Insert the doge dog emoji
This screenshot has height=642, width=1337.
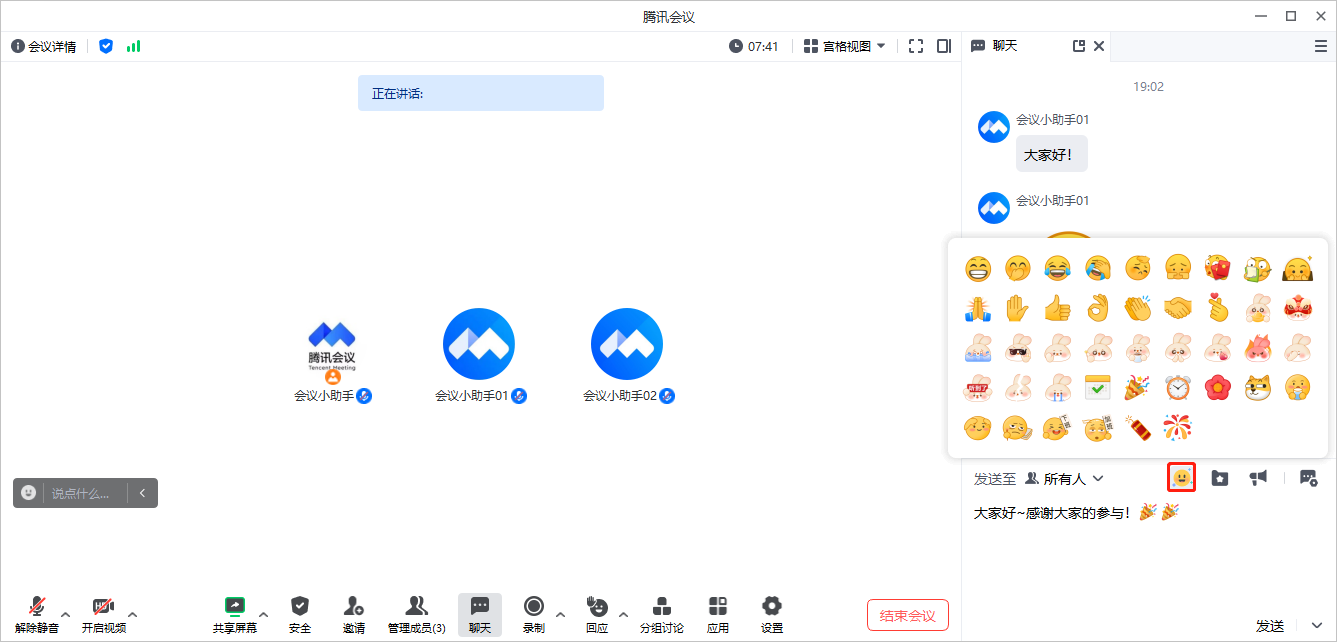point(1257,388)
